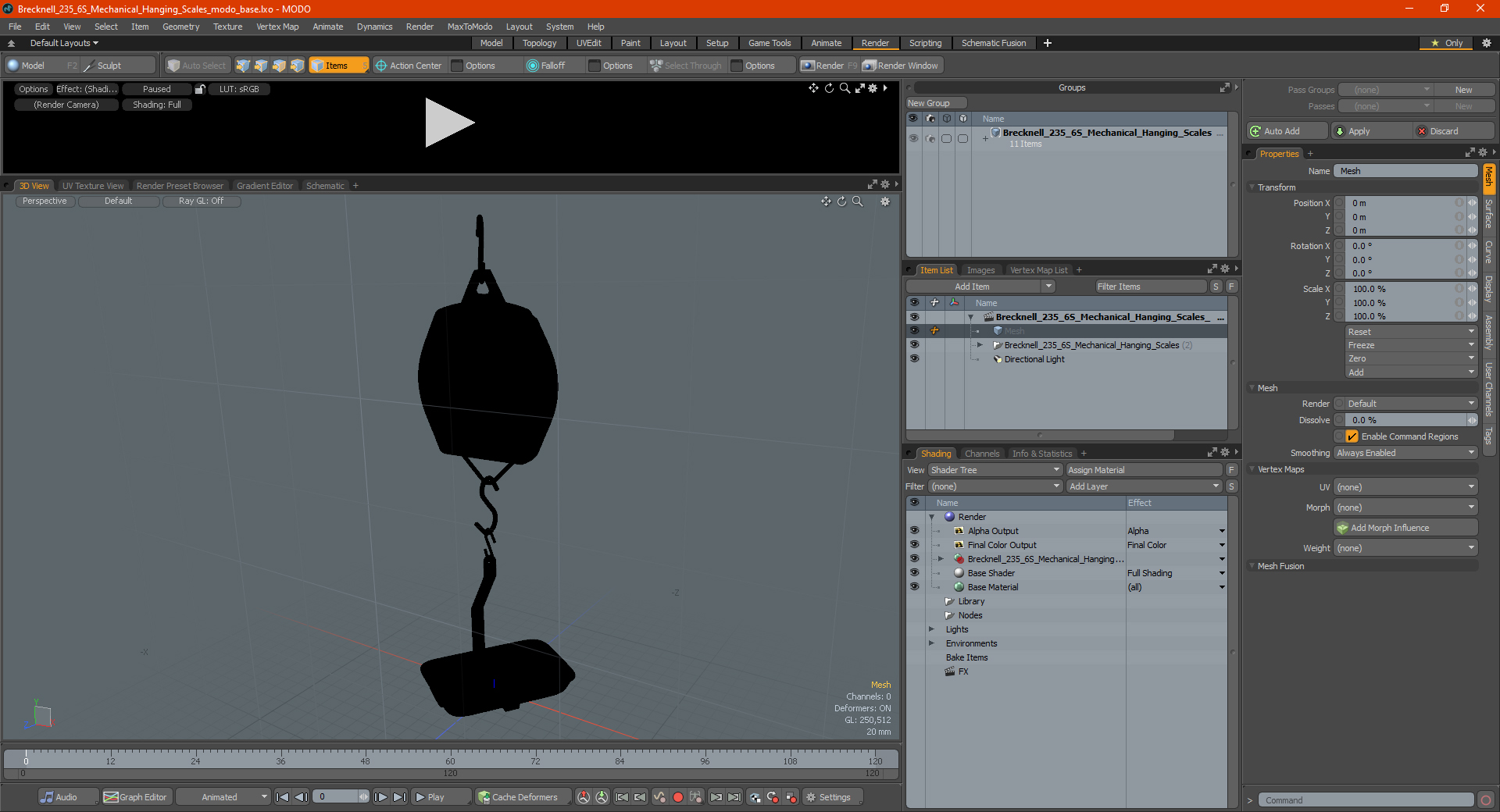Expand Lights in Shader Tree

tap(931, 629)
